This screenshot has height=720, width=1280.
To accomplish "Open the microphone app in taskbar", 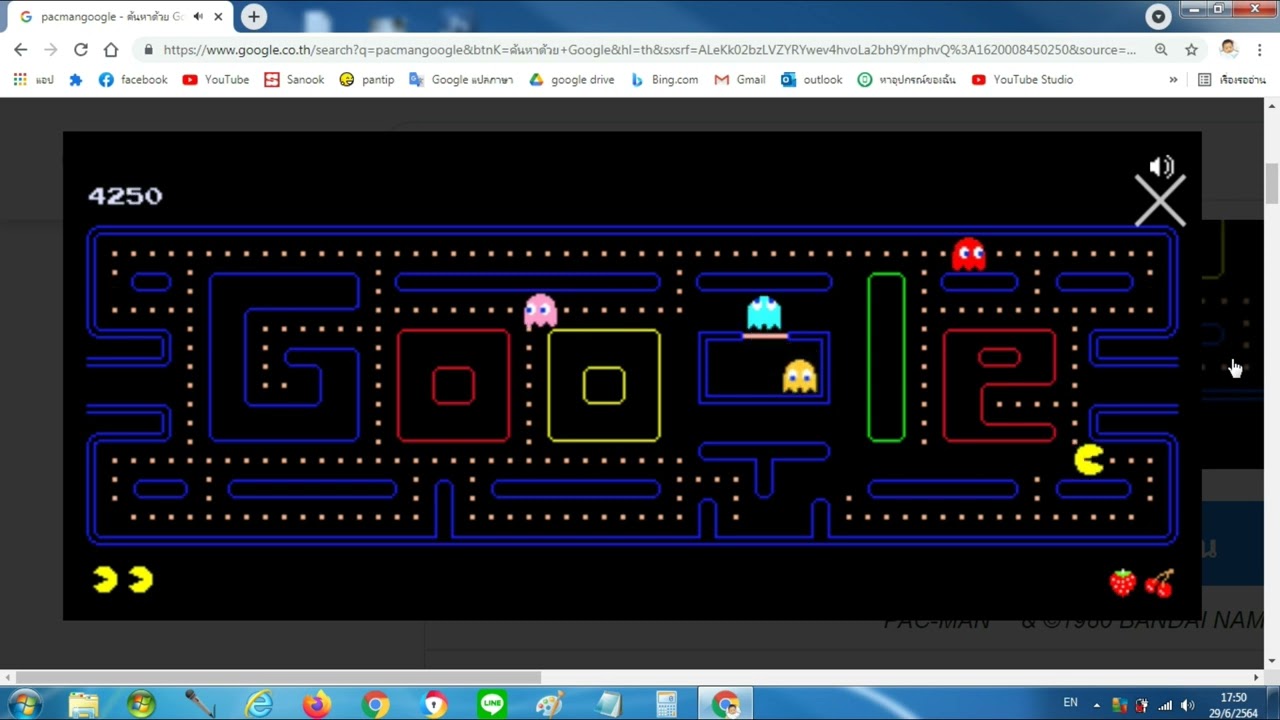I will pyautogui.click(x=200, y=705).
